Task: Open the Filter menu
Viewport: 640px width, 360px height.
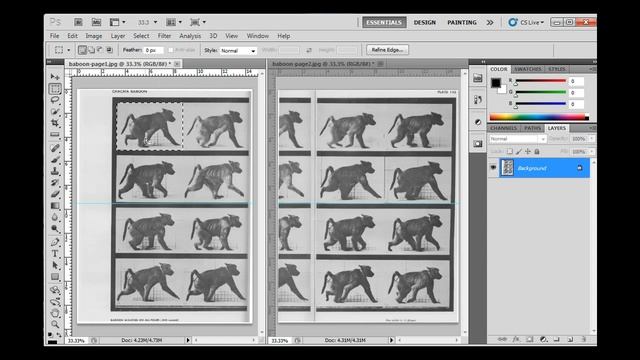Action: 164,36
